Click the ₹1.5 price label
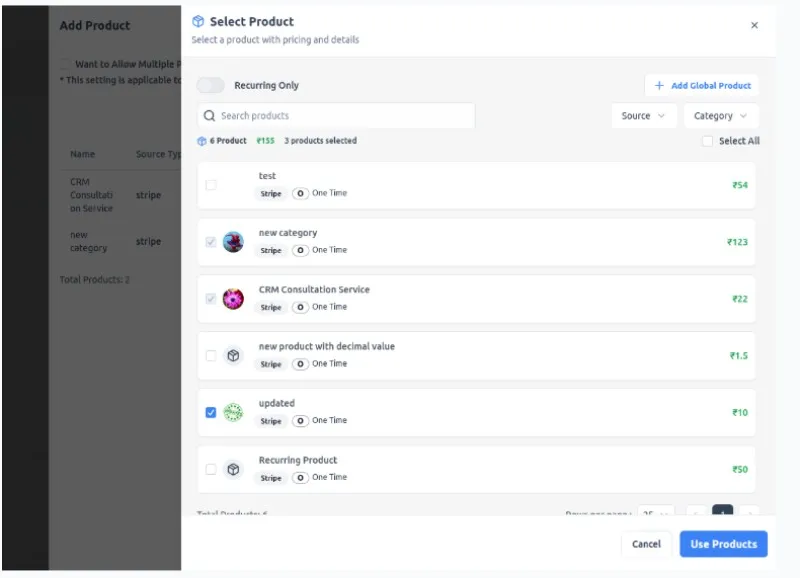The width and height of the screenshot is (800, 578). [739, 356]
